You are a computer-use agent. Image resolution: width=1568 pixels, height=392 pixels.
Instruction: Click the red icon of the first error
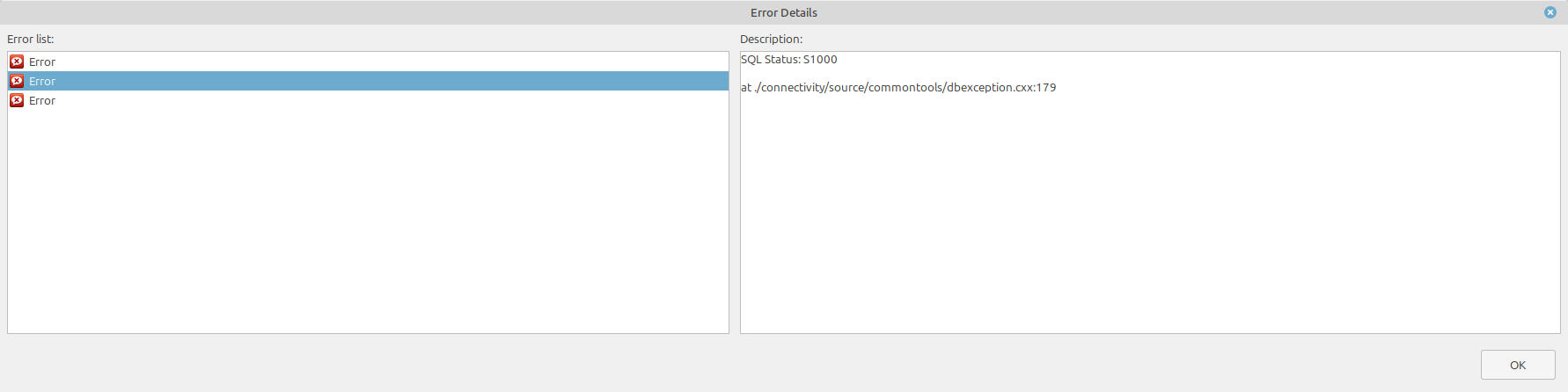tap(17, 62)
